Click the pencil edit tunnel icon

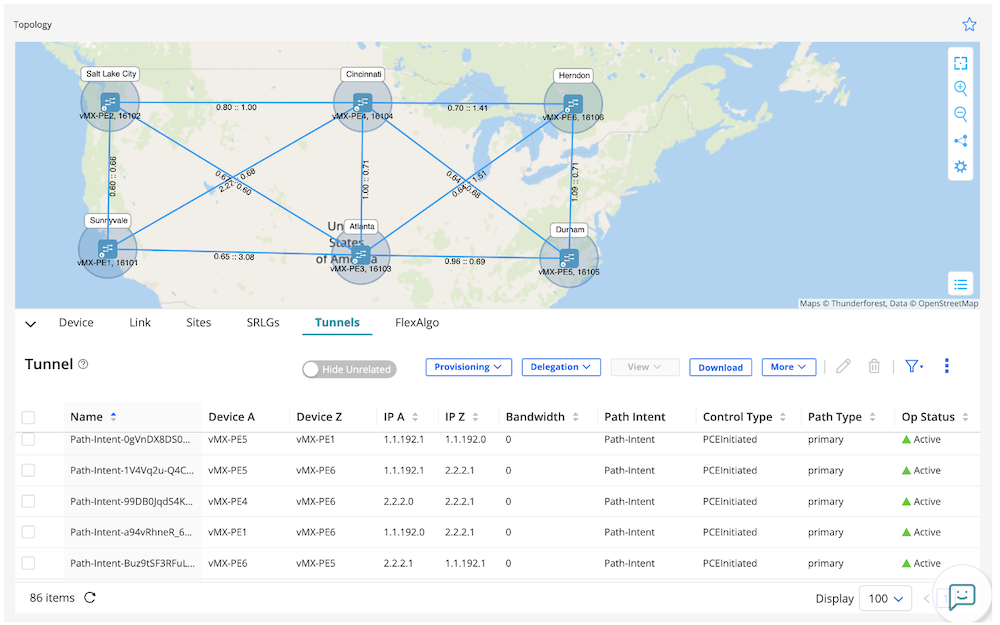pyautogui.click(x=843, y=366)
